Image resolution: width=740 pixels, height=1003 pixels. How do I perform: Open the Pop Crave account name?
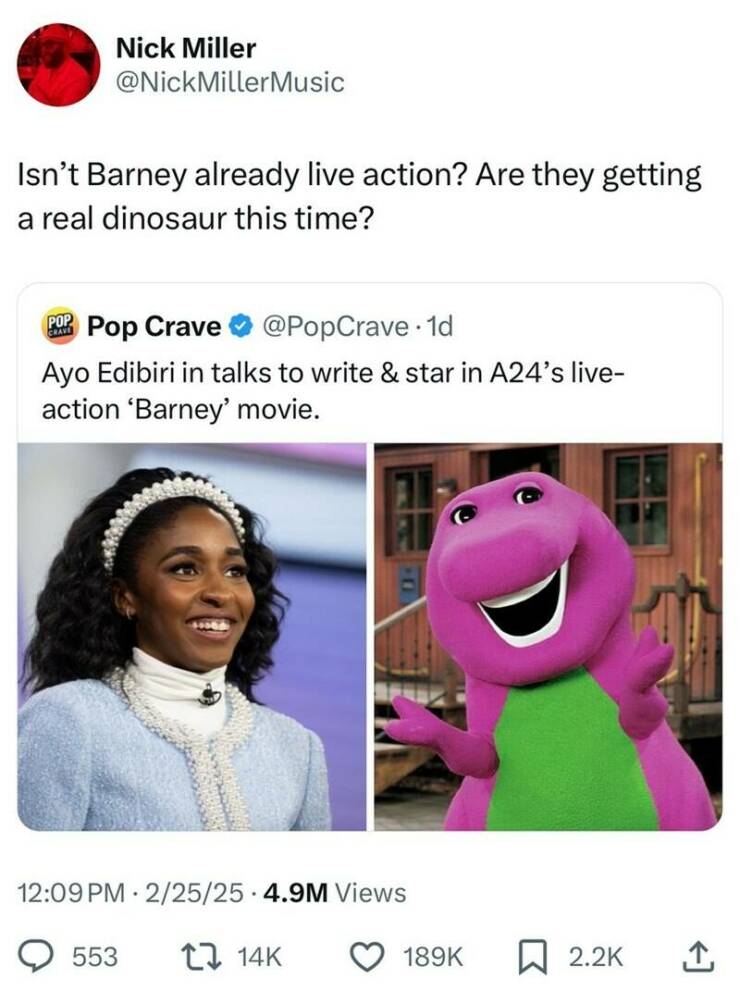(154, 326)
